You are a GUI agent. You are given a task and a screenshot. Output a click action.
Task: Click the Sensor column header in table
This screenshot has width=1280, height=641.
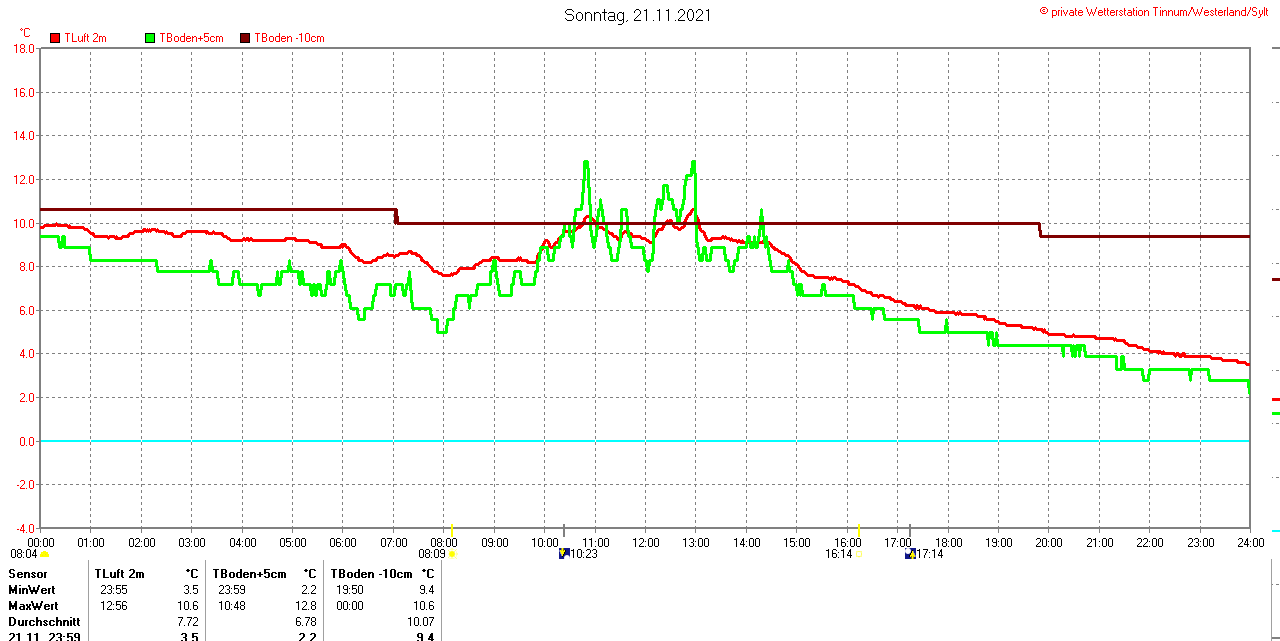point(28,574)
